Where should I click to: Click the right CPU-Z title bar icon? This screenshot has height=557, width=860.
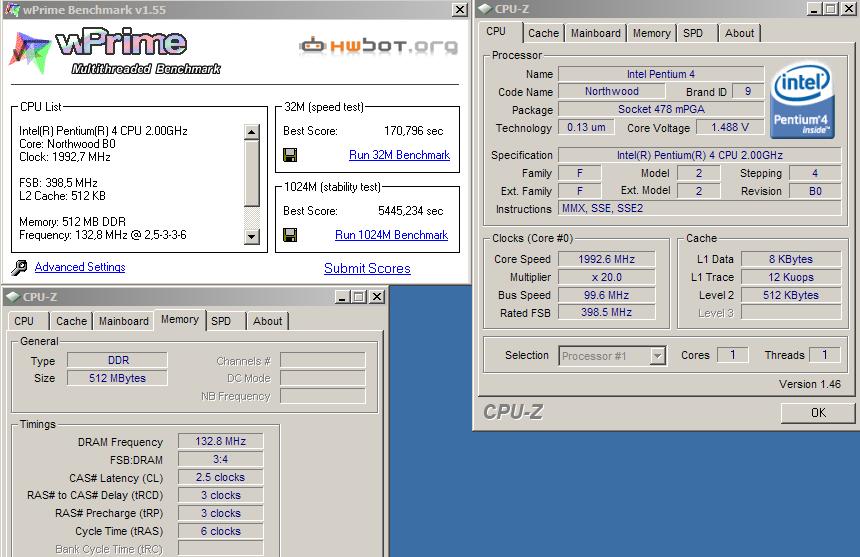[x=485, y=9]
